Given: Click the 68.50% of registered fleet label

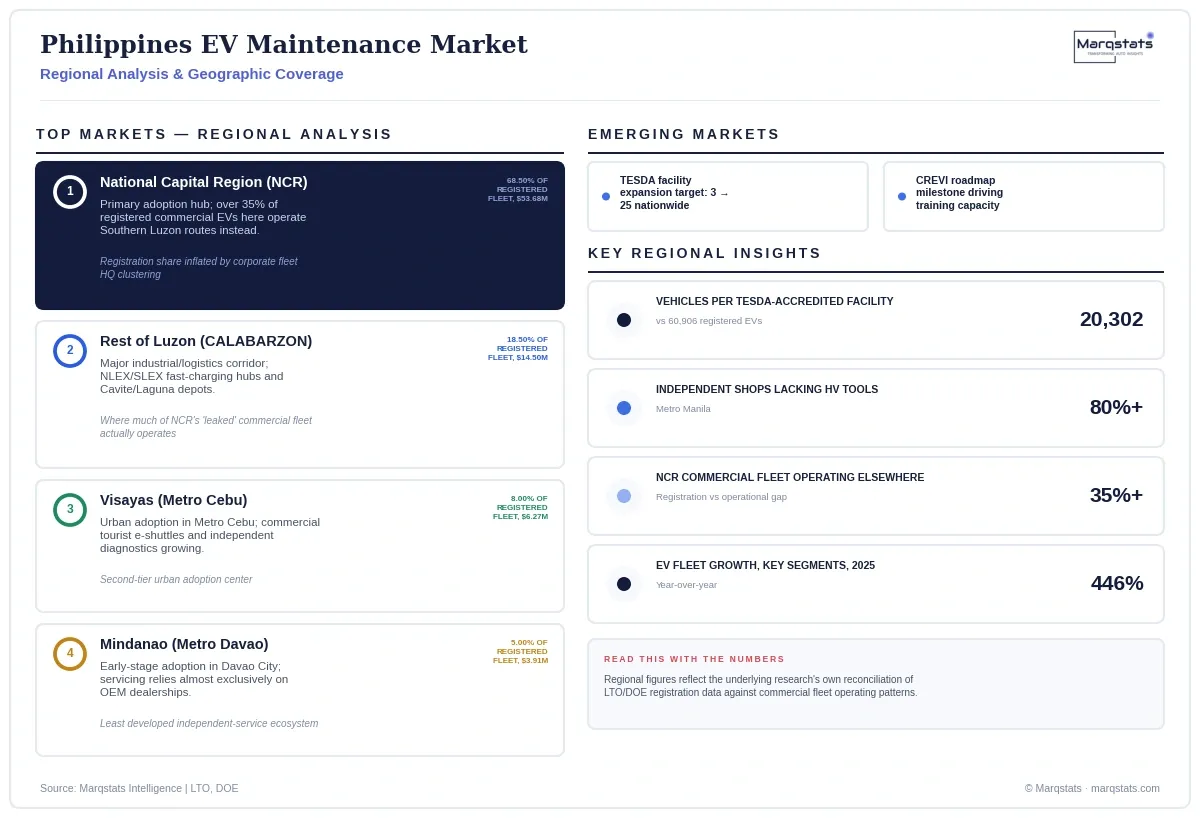Looking at the screenshot, I should (518, 190).
